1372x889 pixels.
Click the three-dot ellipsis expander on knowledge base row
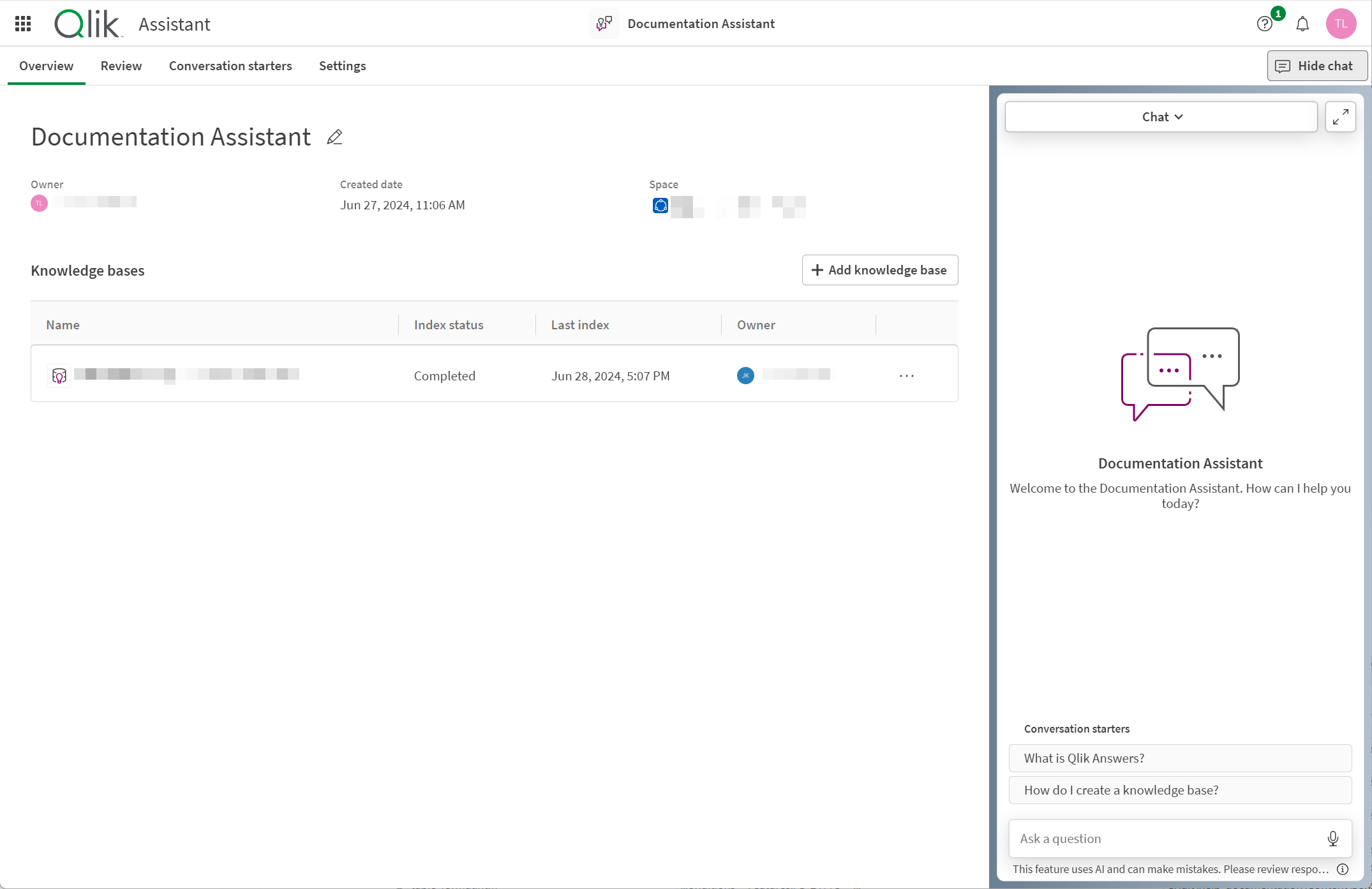907,375
